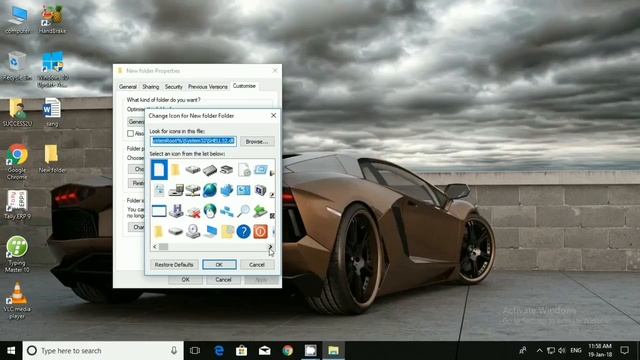
Task: Pick the blue laptop computer icon
Action: pos(210,231)
